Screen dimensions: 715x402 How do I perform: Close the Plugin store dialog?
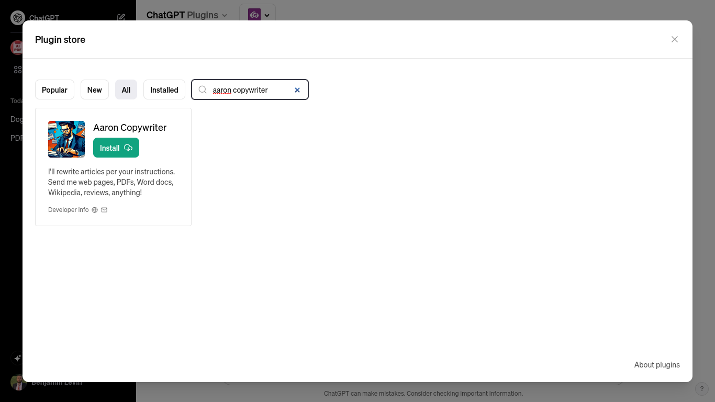point(674,40)
